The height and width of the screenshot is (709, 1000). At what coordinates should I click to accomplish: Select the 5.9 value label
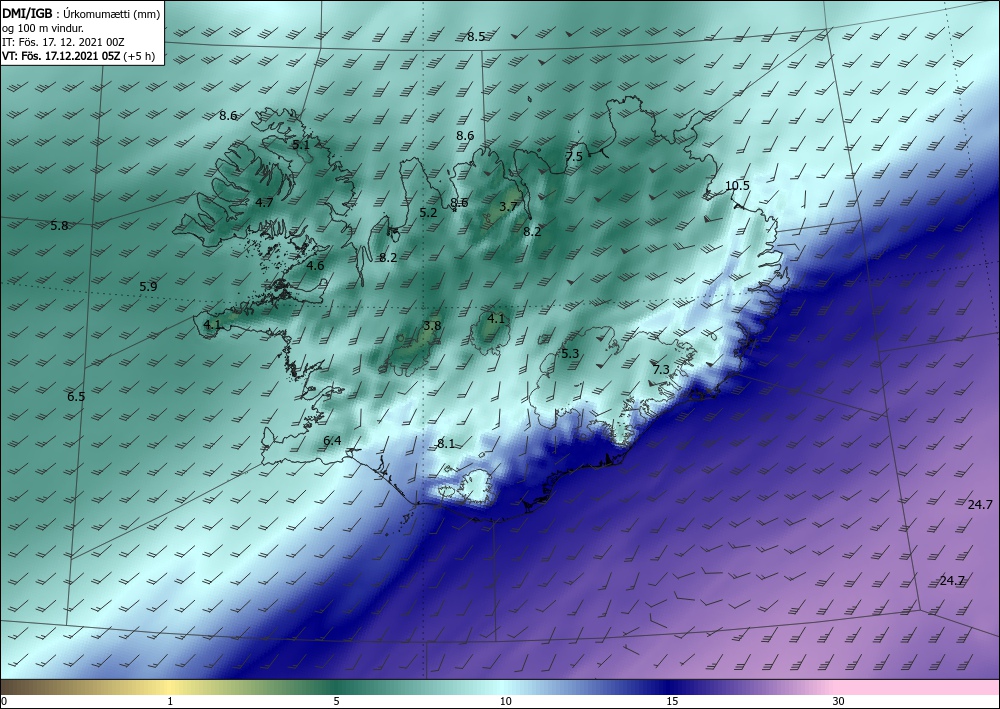[x=149, y=287]
